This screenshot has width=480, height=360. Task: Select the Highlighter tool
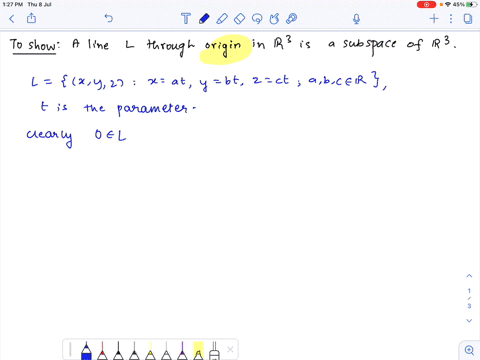click(x=222, y=19)
